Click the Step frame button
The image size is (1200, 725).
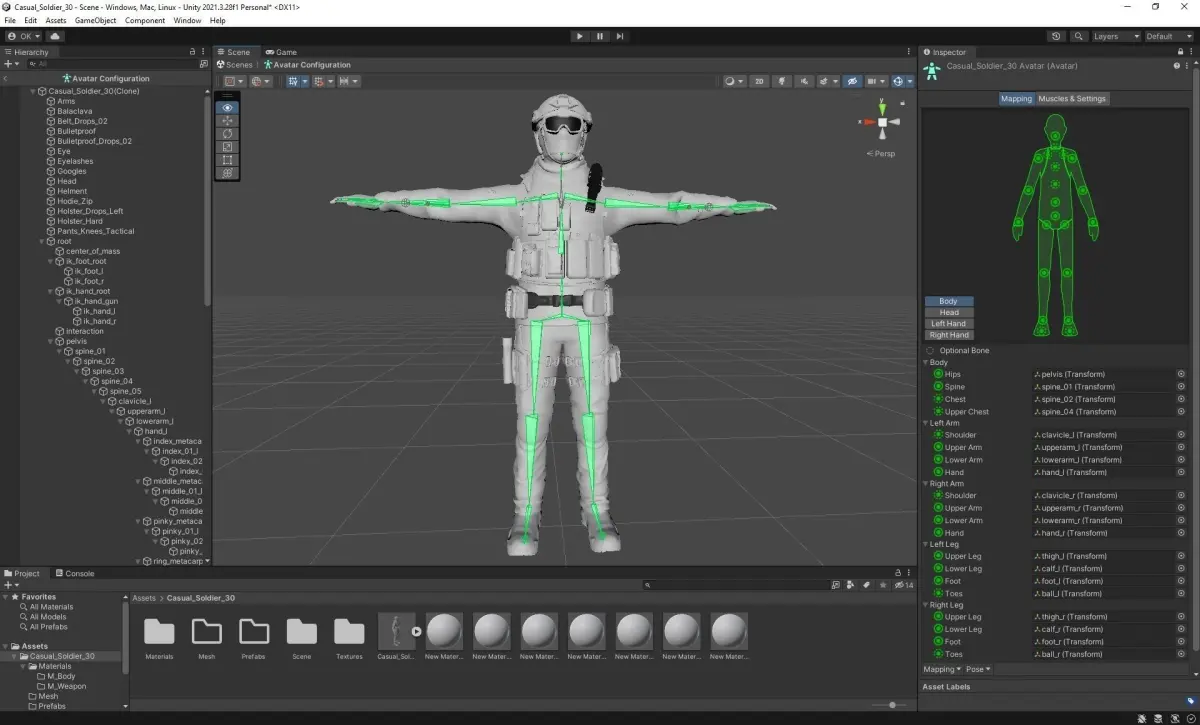[620, 36]
